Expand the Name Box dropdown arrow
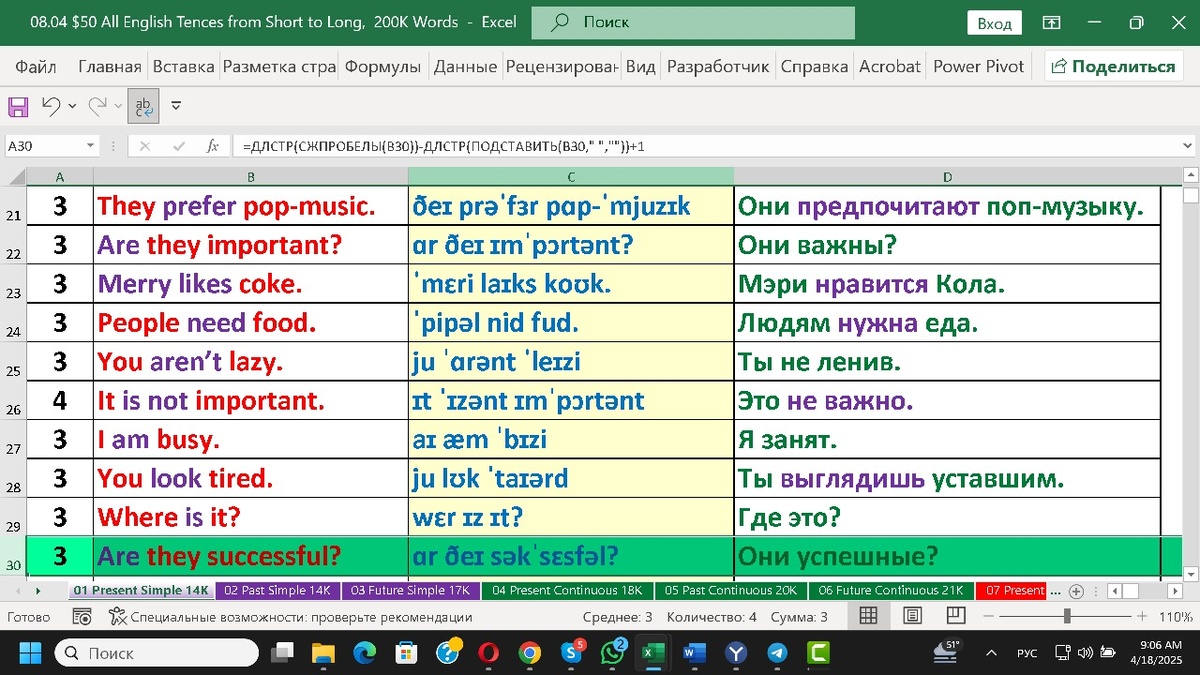 tap(90, 146)
